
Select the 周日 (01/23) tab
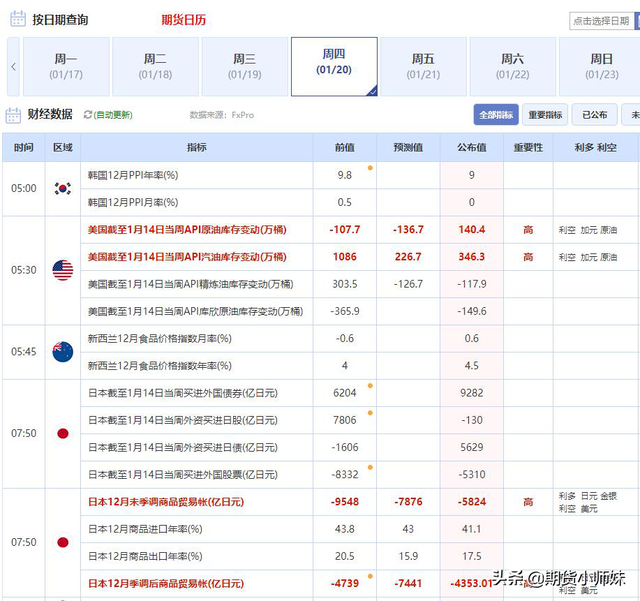[x=599, y=67]
